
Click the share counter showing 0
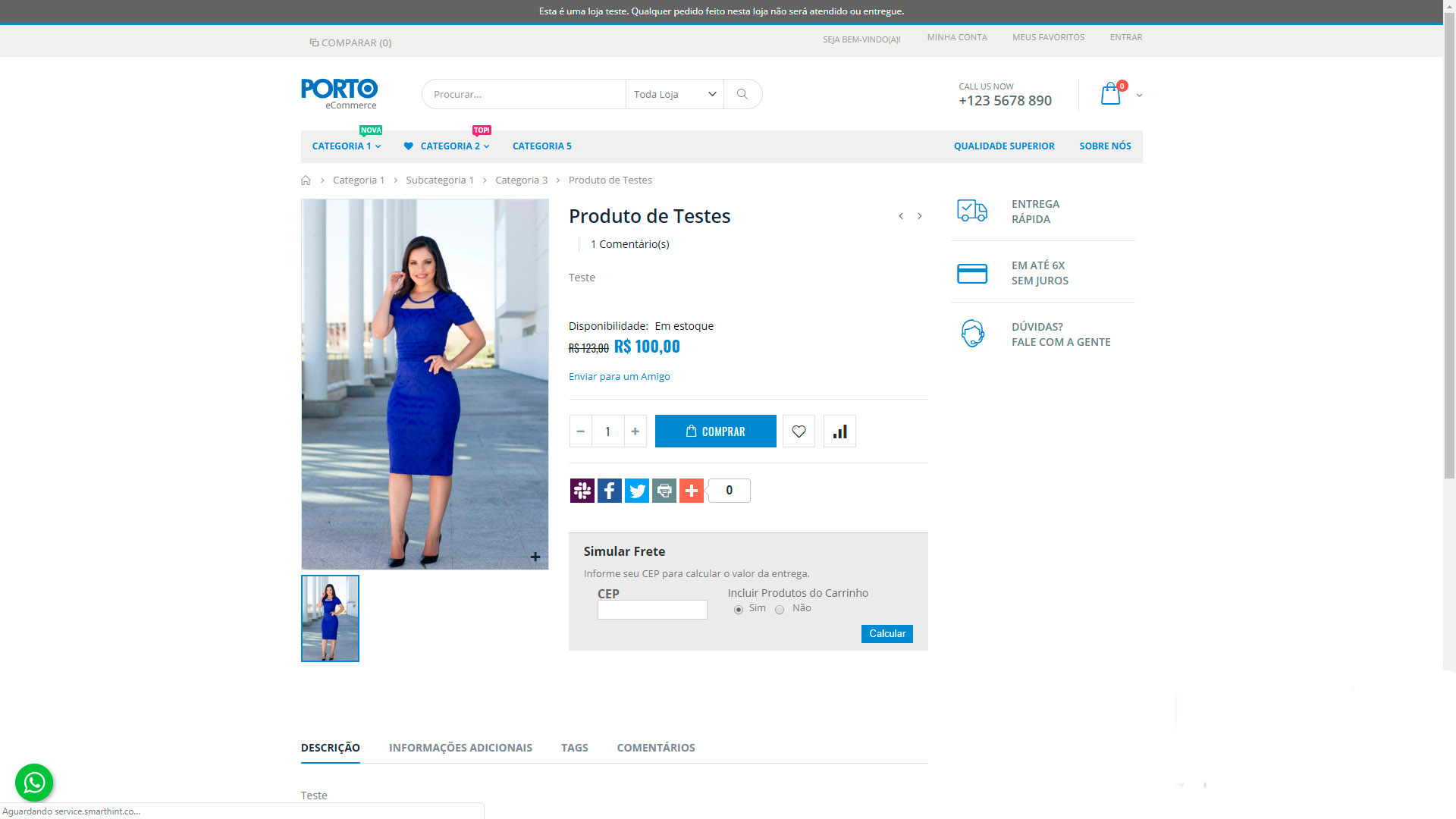730,491
